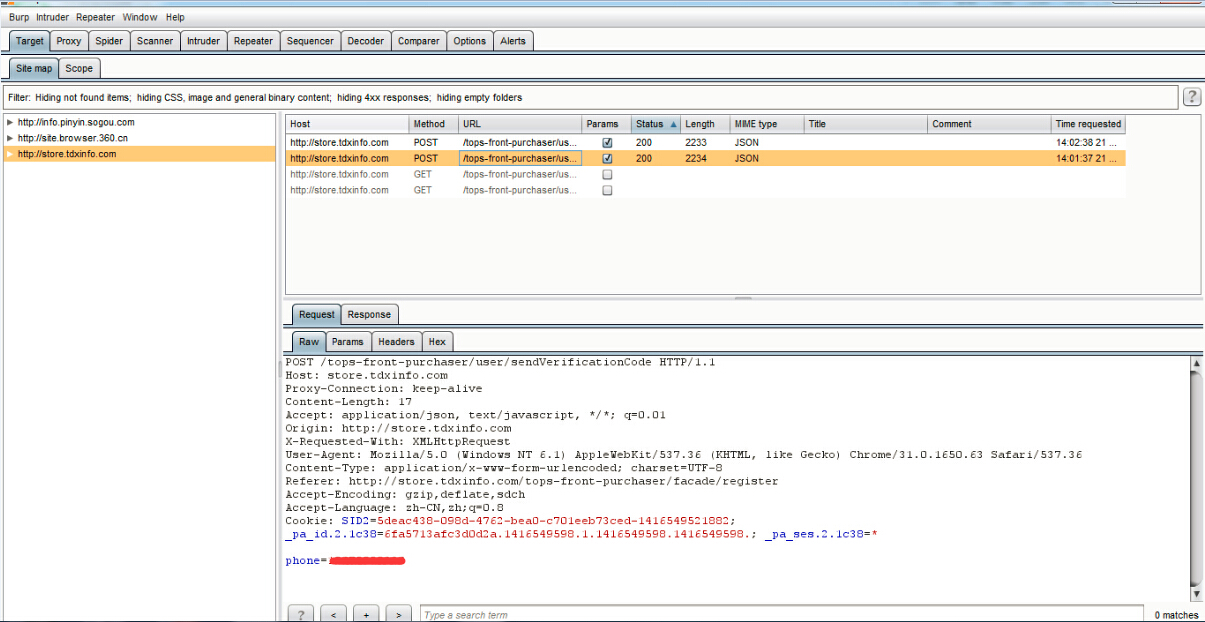Open the Intruder menu
Image resolution: width=1205 pixels, height=622 pixels.
coord(53,17)
